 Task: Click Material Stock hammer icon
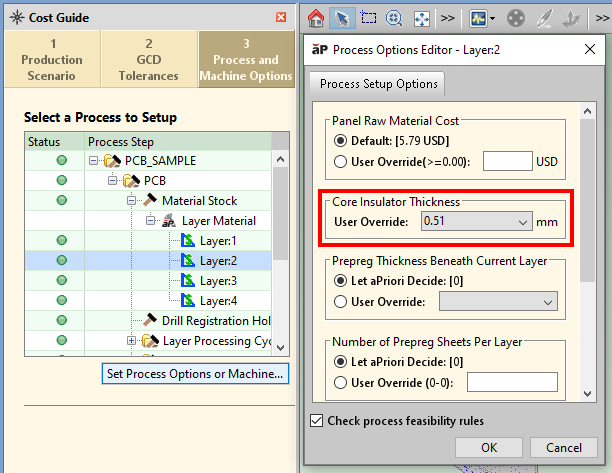click(x=149, y=200)
